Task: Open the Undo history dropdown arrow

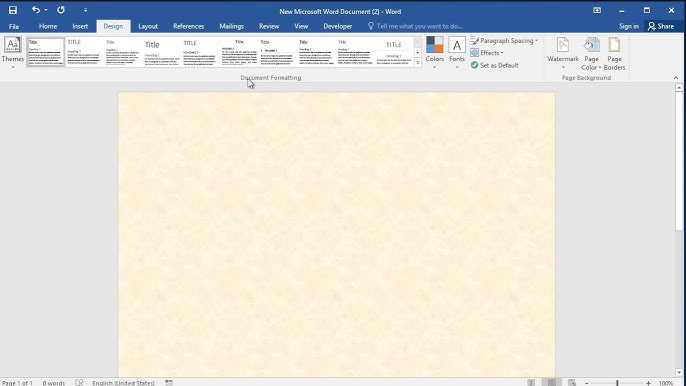Action: point(46,10)
